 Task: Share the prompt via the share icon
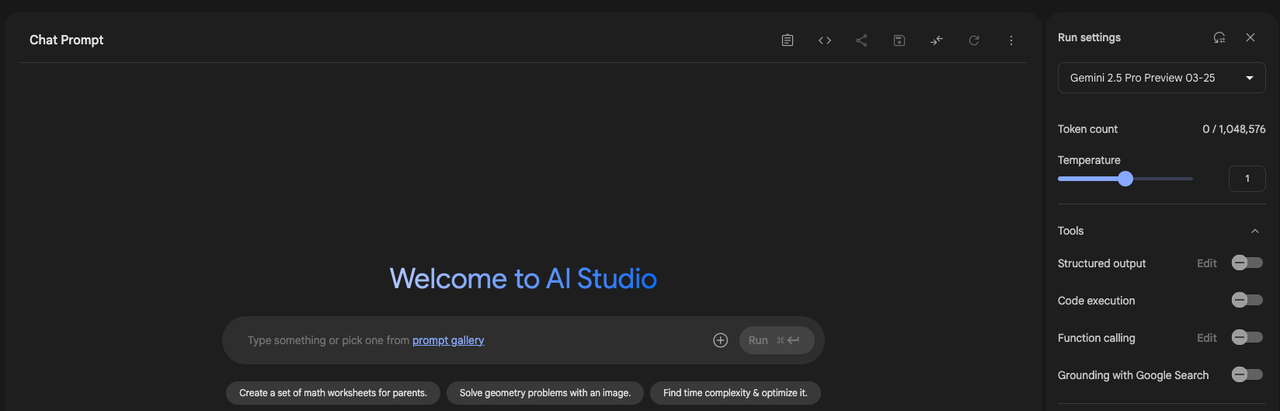tap(862, 40)
